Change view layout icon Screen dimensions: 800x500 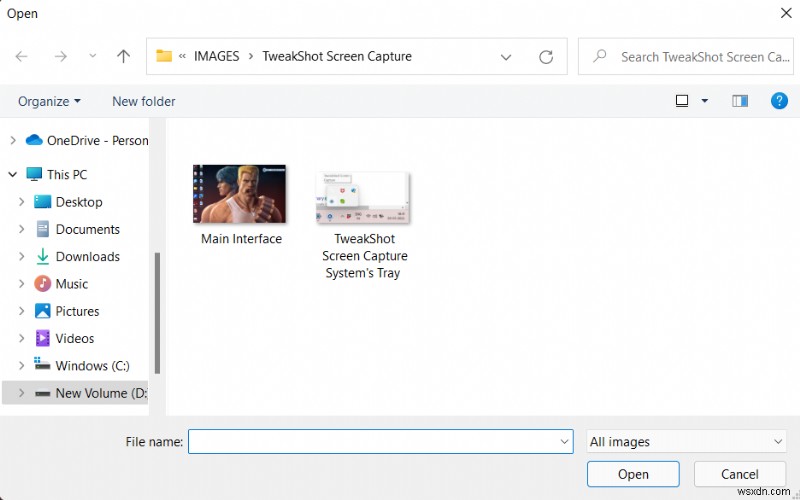tap(682, 101)
